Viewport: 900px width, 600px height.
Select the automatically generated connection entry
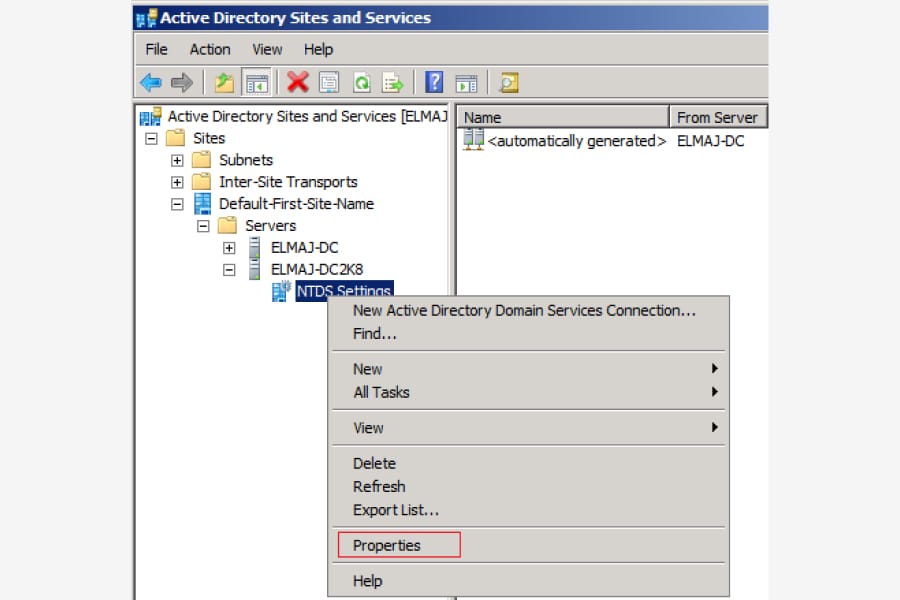coord(576,141)
